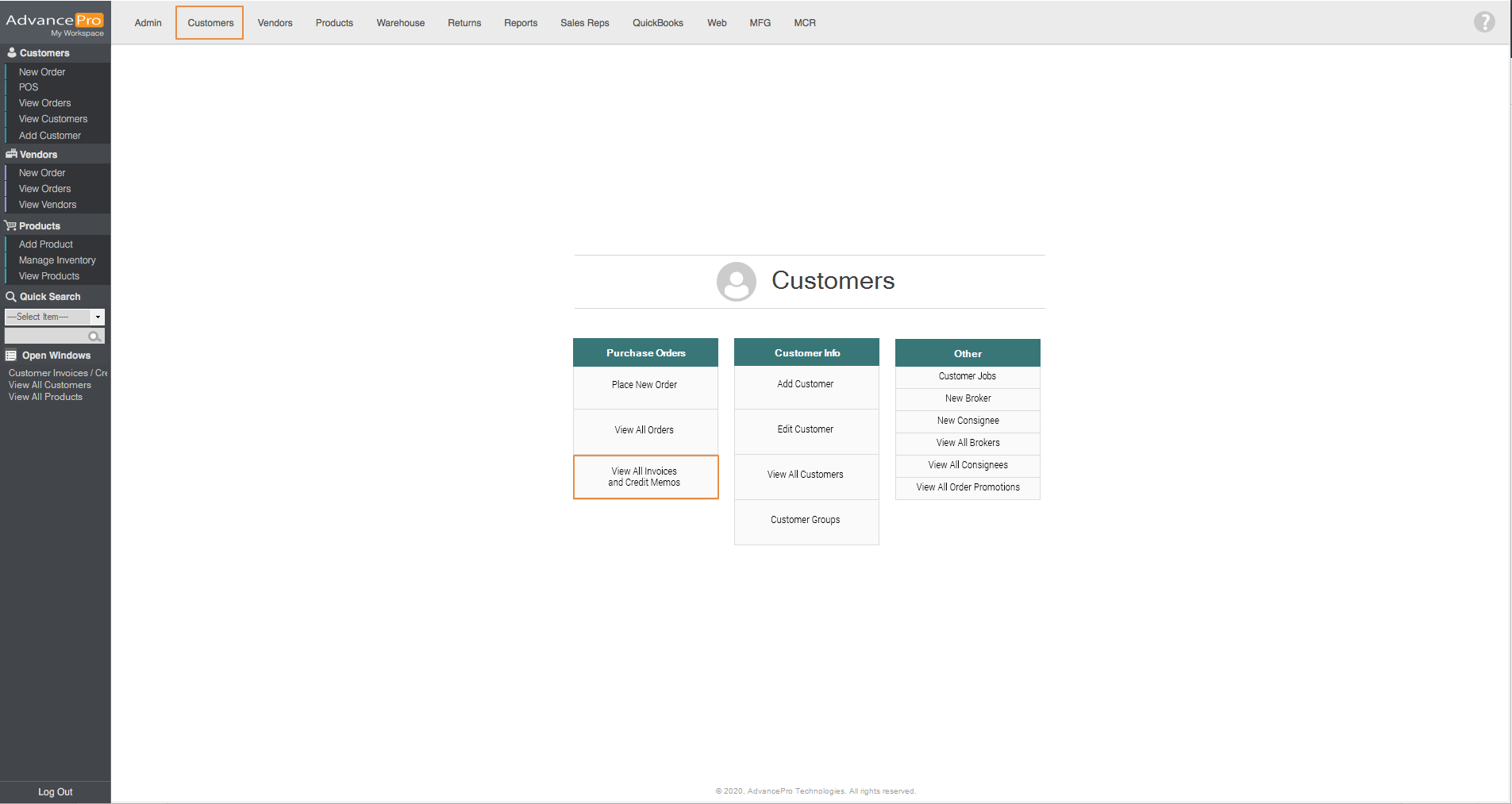Click the Vendors section icon in sidebar
Image resolution: width=1512 pixels, height=804 pixels.
(11, 154)
